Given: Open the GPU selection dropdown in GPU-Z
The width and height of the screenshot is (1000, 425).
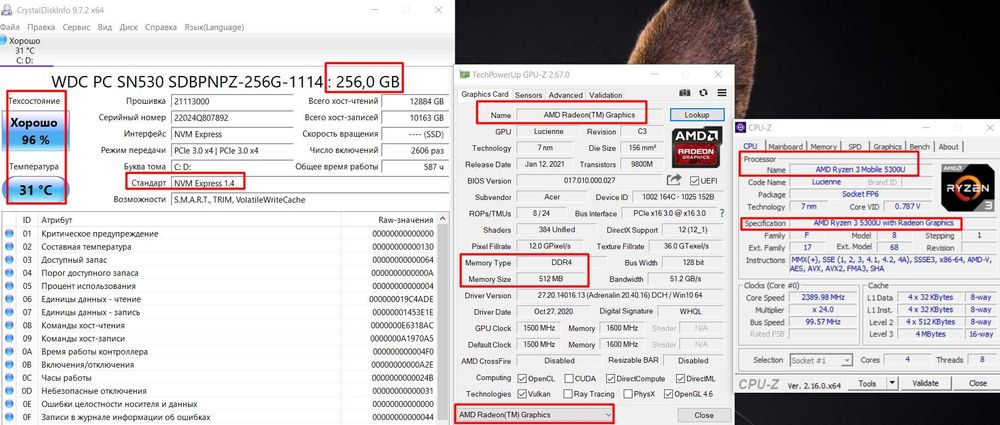Looking at the screenshot, I should 534,415.
